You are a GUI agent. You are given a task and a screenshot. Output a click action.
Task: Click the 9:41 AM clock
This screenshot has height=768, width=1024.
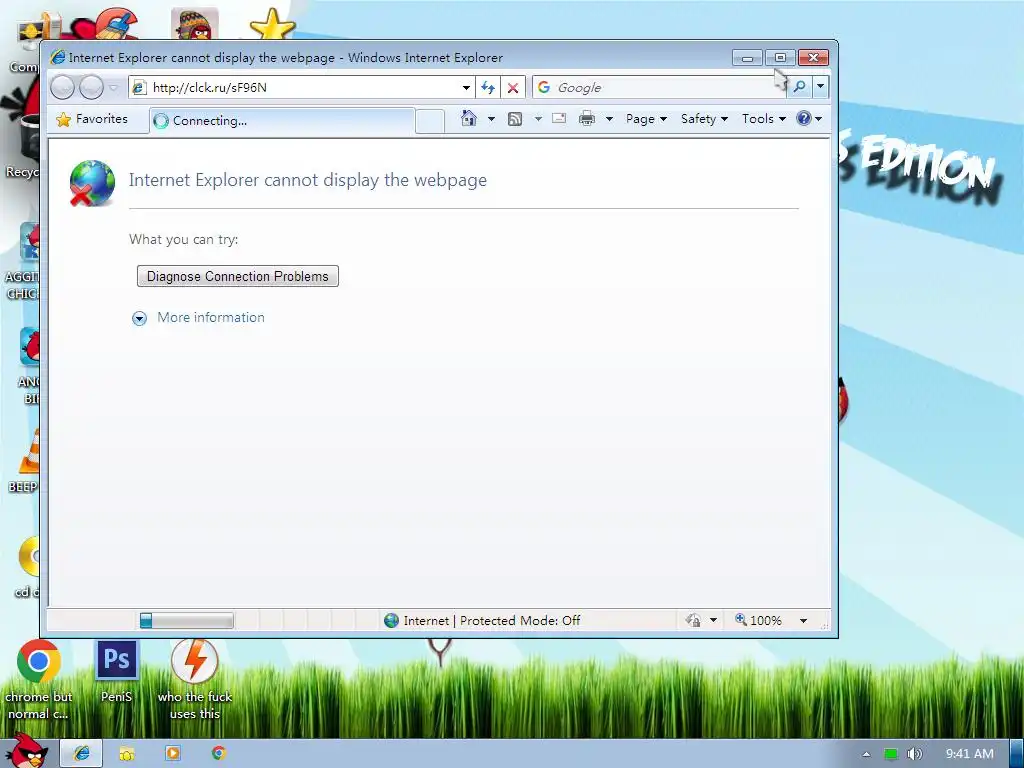969,754
